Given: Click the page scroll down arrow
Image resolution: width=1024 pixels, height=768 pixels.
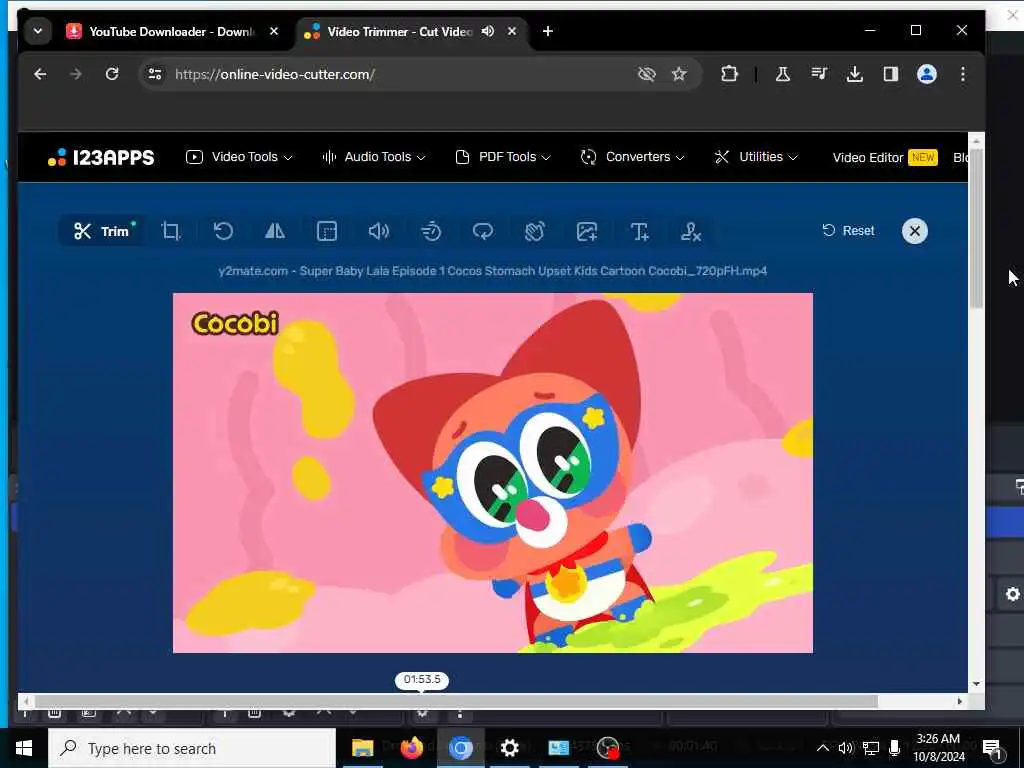Looking at the screenshot, I should (976, 684).
